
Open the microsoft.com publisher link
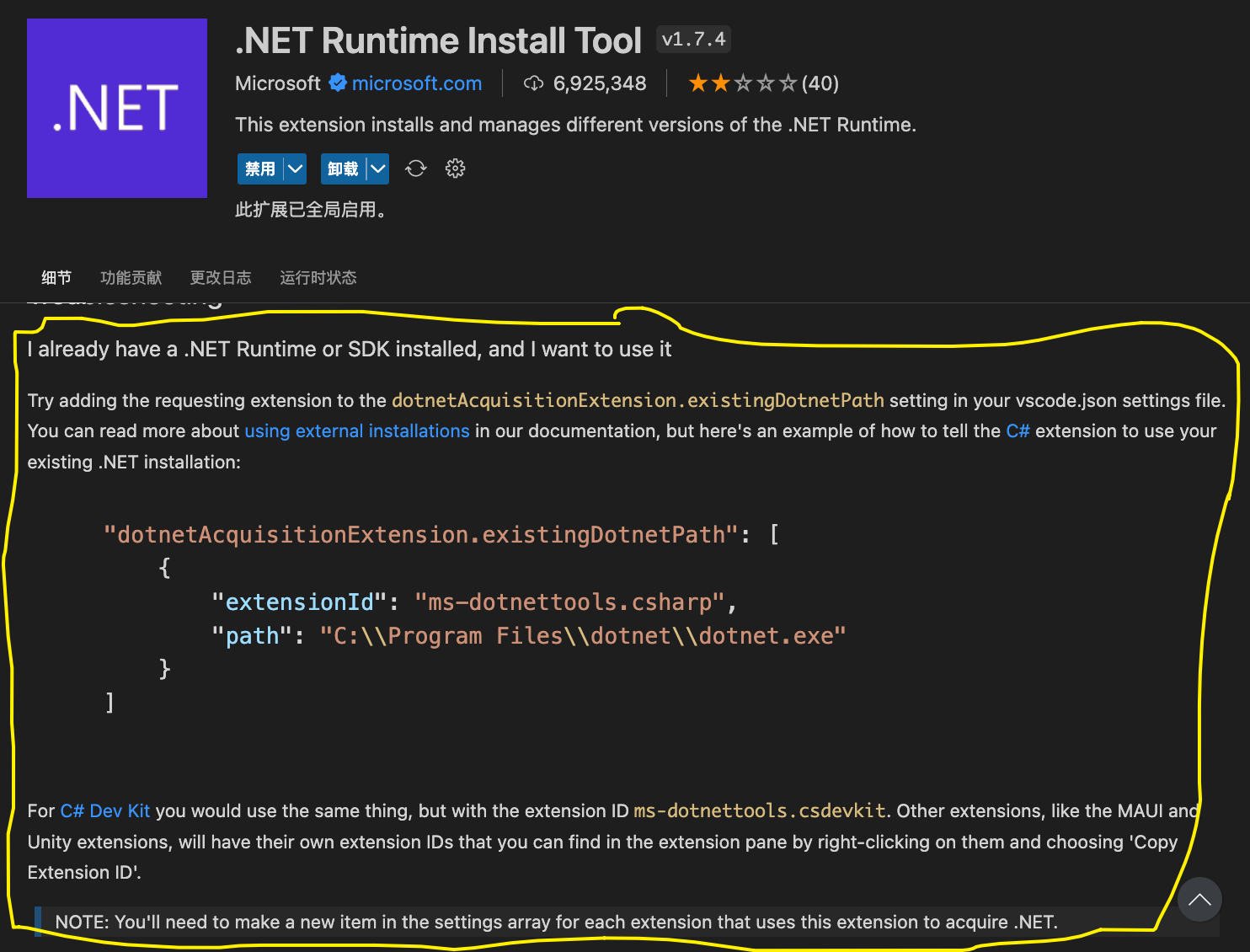click(417, 83)
